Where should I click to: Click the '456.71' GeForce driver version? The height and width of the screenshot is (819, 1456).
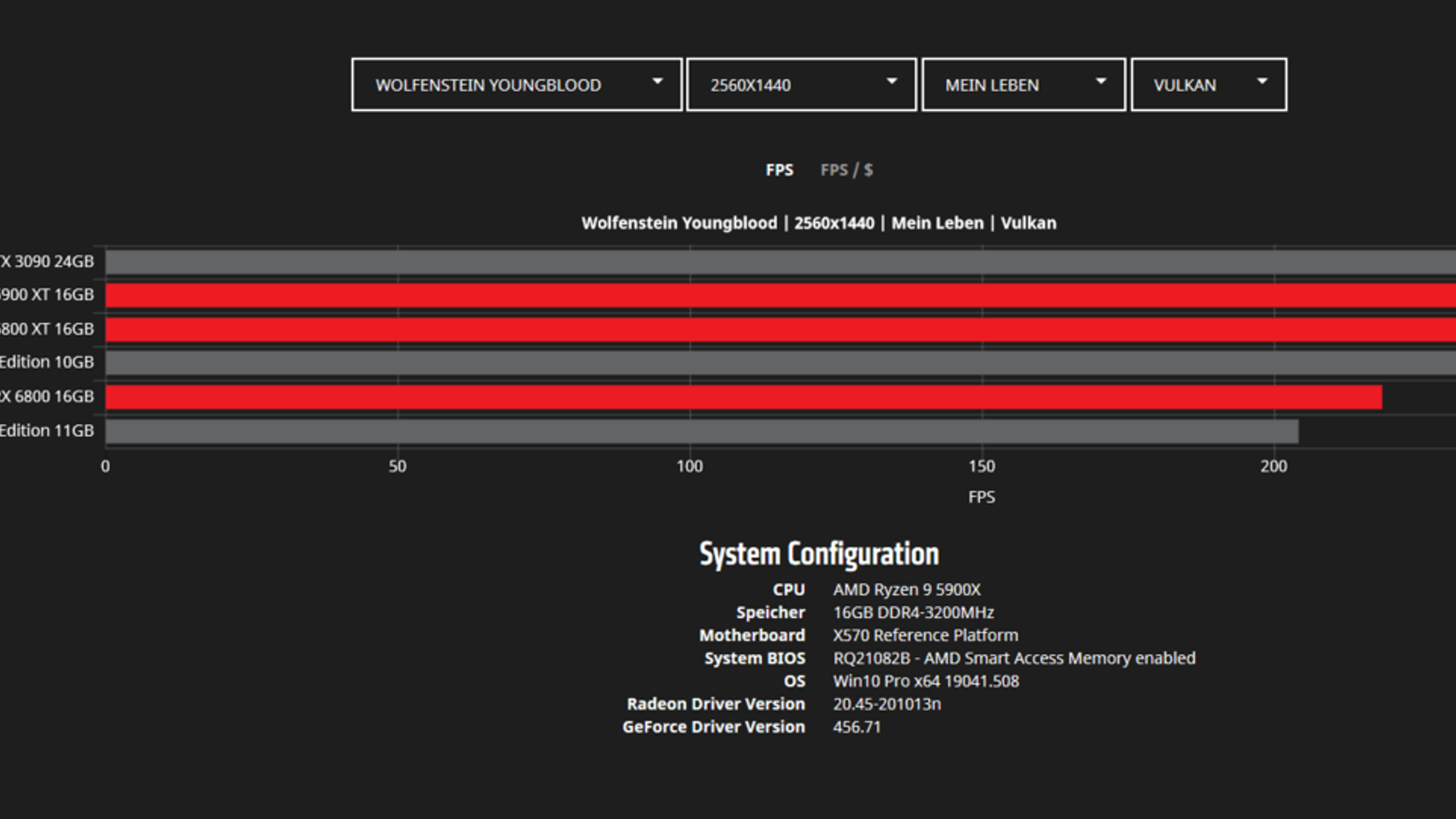click(857, 727)
